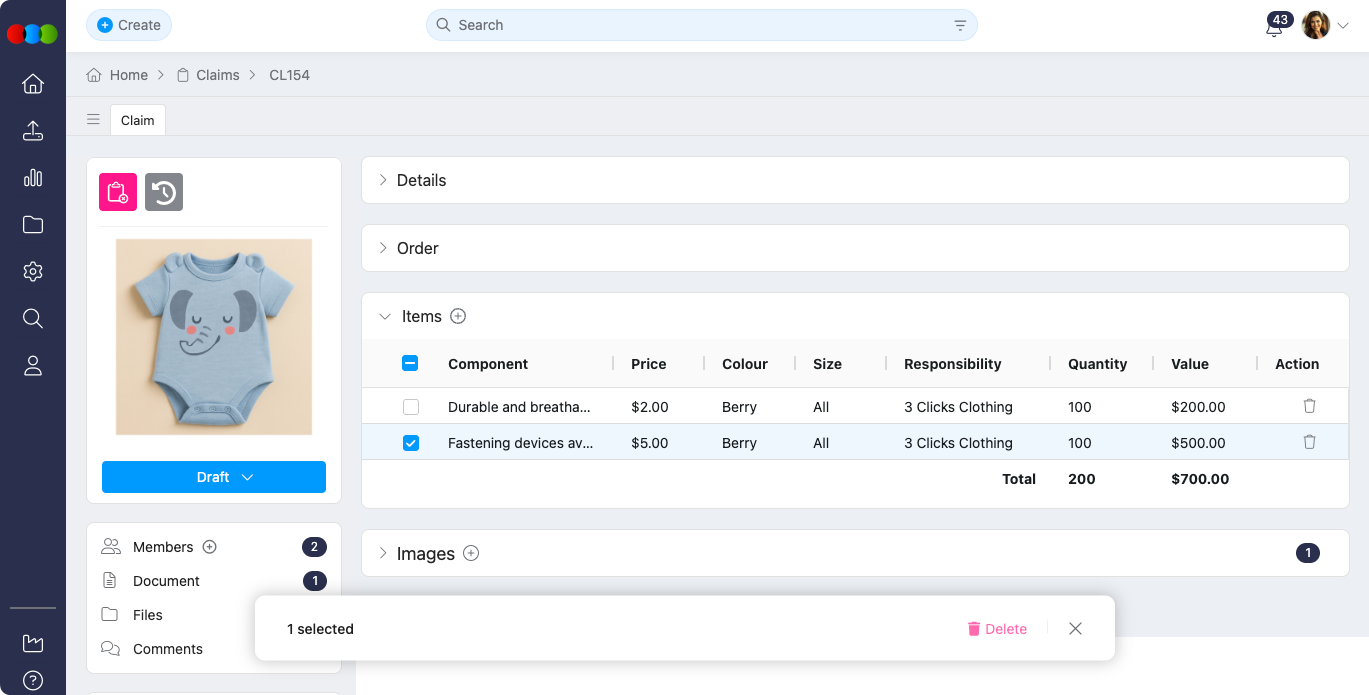Screen dimensions: 1369x695
Task: Switch to the Claim tab
Action: [x=138, y=120]
